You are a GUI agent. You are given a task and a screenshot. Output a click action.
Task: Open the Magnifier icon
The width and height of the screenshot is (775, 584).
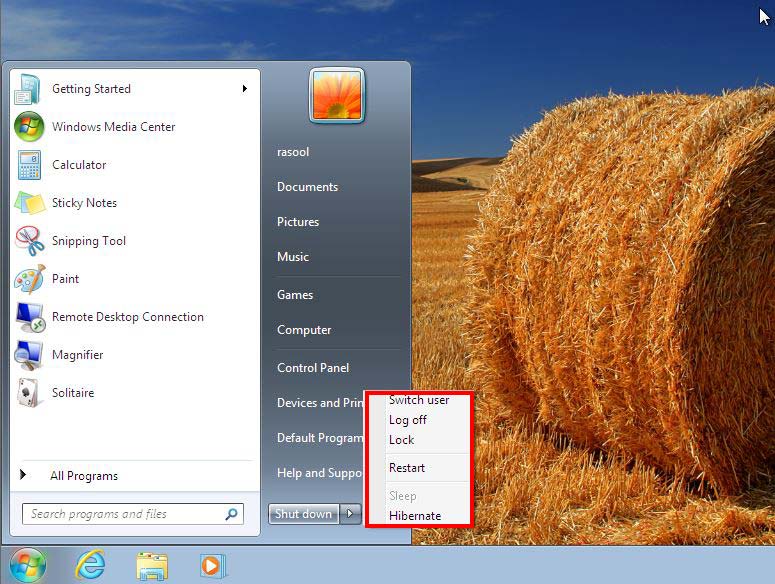(28, 355)
